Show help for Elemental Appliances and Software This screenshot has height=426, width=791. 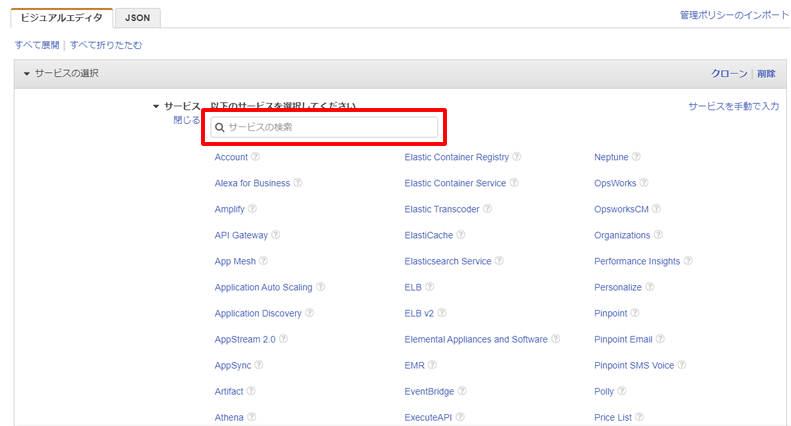click(x=555, y=339)
